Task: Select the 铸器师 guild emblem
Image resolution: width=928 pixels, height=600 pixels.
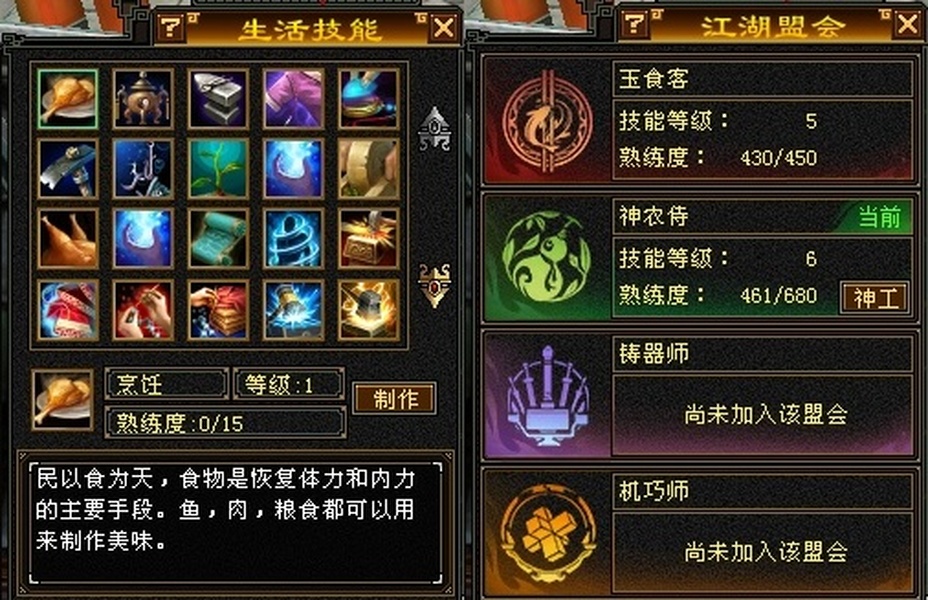Action: (547, 395)
